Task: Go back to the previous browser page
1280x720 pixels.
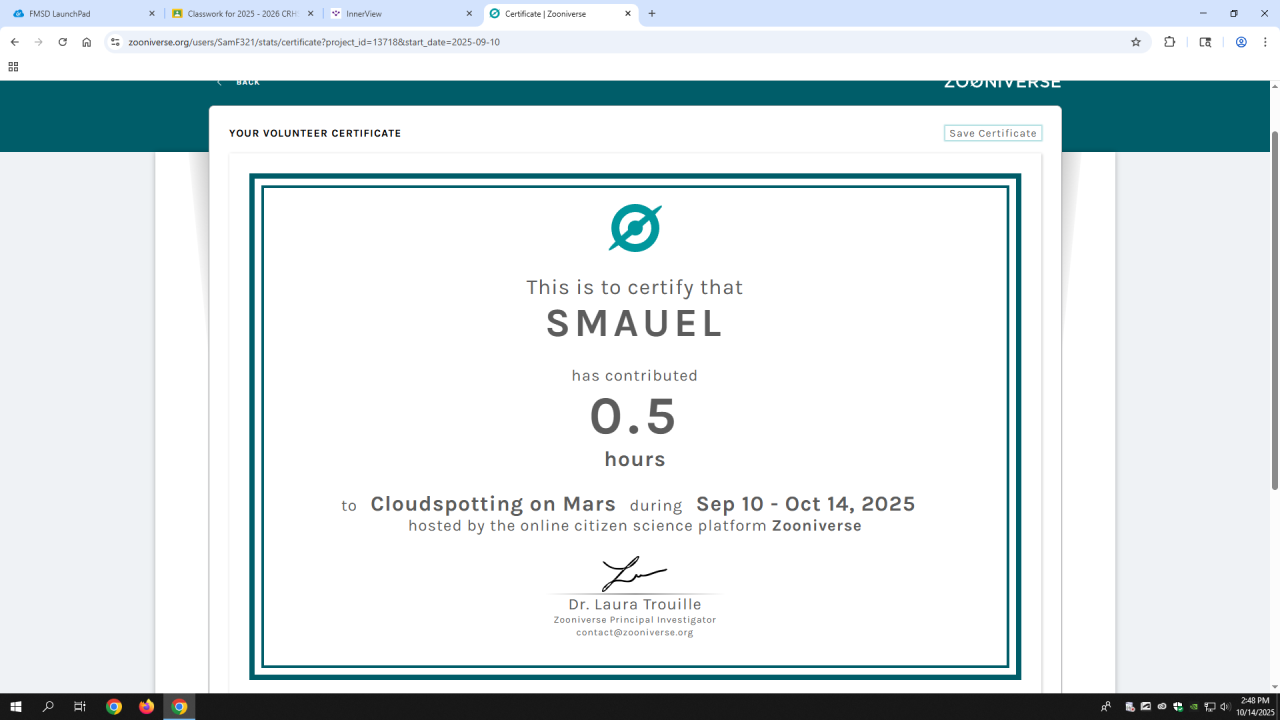Action: tap(15, 42)
